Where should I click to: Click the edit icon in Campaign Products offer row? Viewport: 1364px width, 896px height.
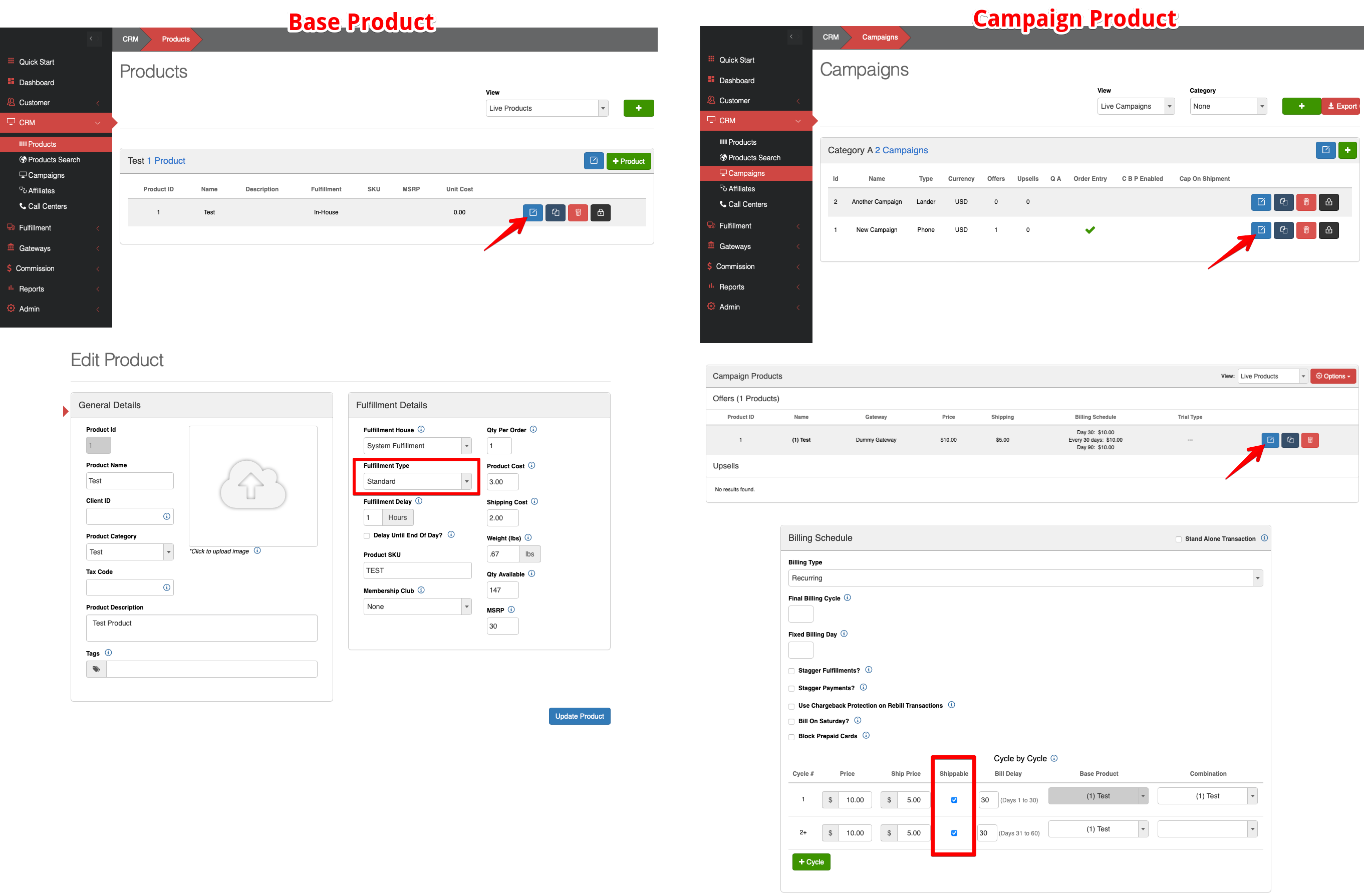tap(1270, 440)
